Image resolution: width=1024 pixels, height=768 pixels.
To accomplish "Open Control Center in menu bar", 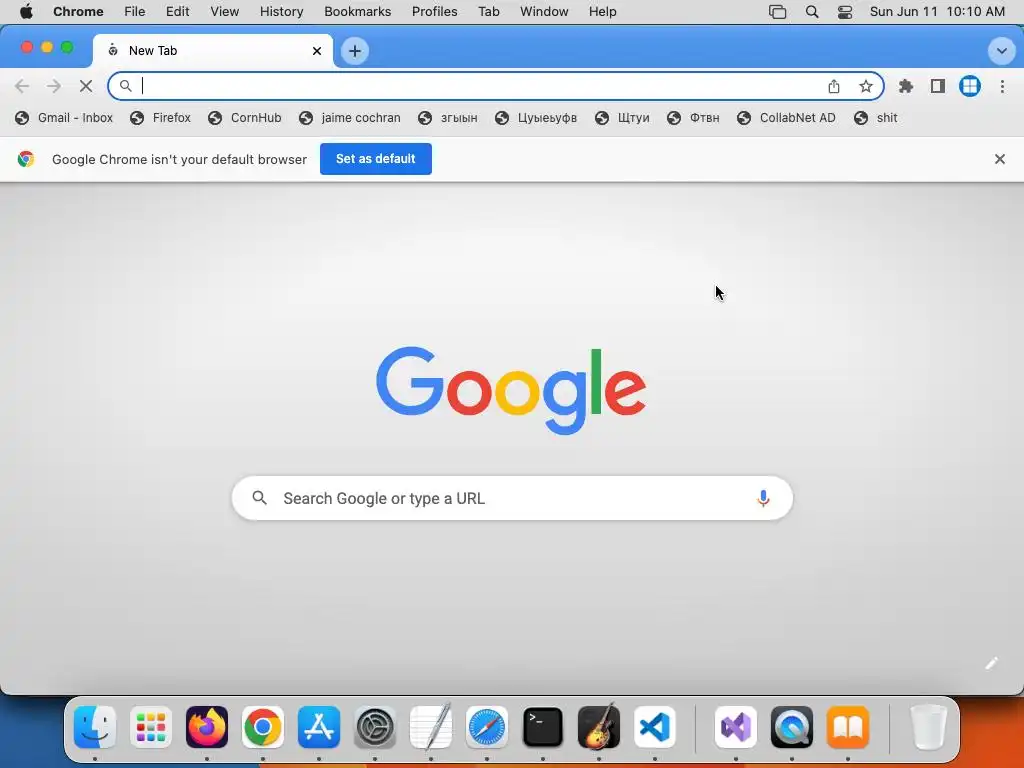I will point(844,12).
